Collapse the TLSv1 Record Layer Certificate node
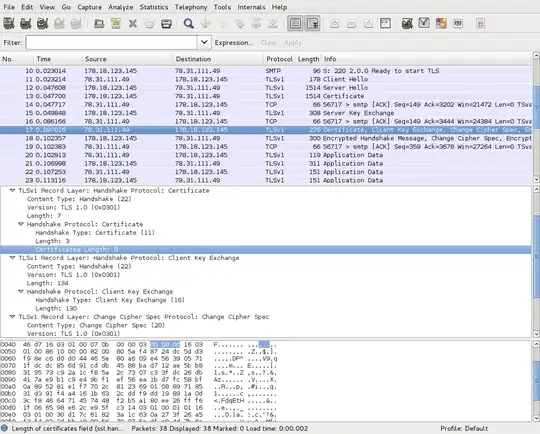540x434 pixels. click(12, 190)
